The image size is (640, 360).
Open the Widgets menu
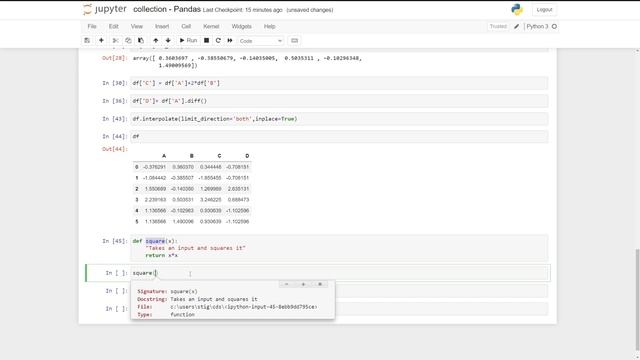pyautogui.click(x=242, y=26)
